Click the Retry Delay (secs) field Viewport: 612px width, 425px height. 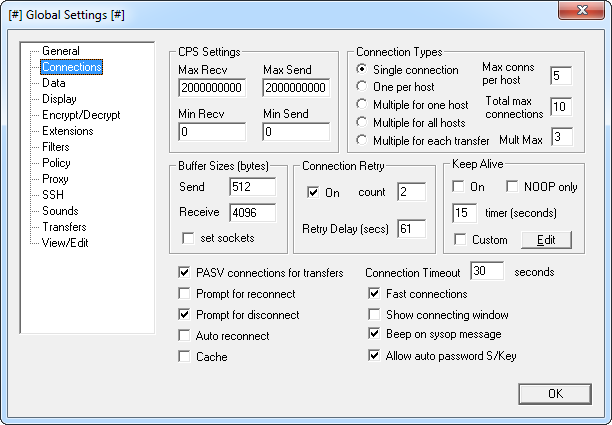[412, 229]
